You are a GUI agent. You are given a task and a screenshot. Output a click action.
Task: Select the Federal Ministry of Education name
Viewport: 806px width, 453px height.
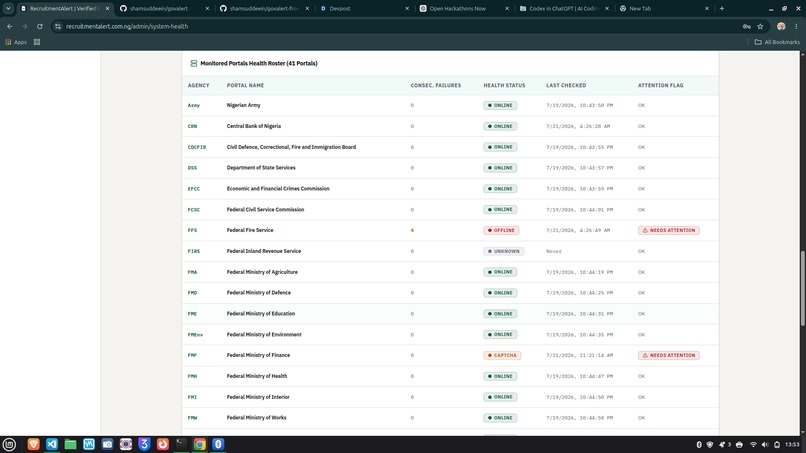tap(261, 314)
